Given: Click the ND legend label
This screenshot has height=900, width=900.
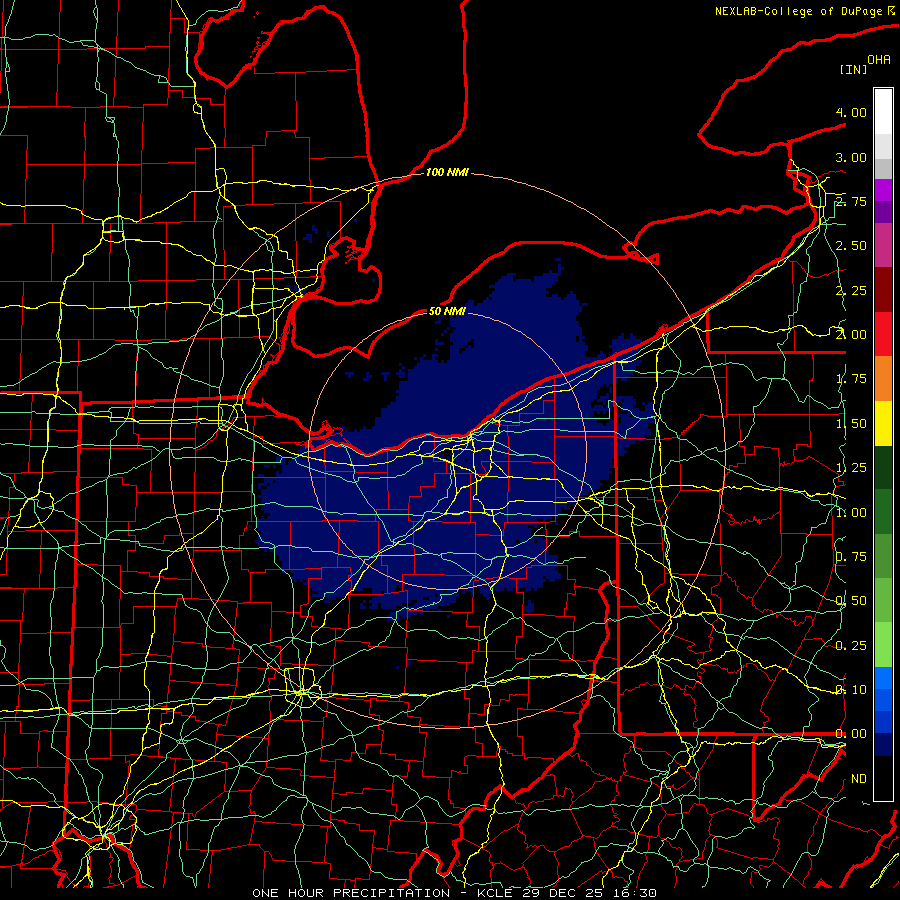Looking at the screenshot, I should (859, 779).
